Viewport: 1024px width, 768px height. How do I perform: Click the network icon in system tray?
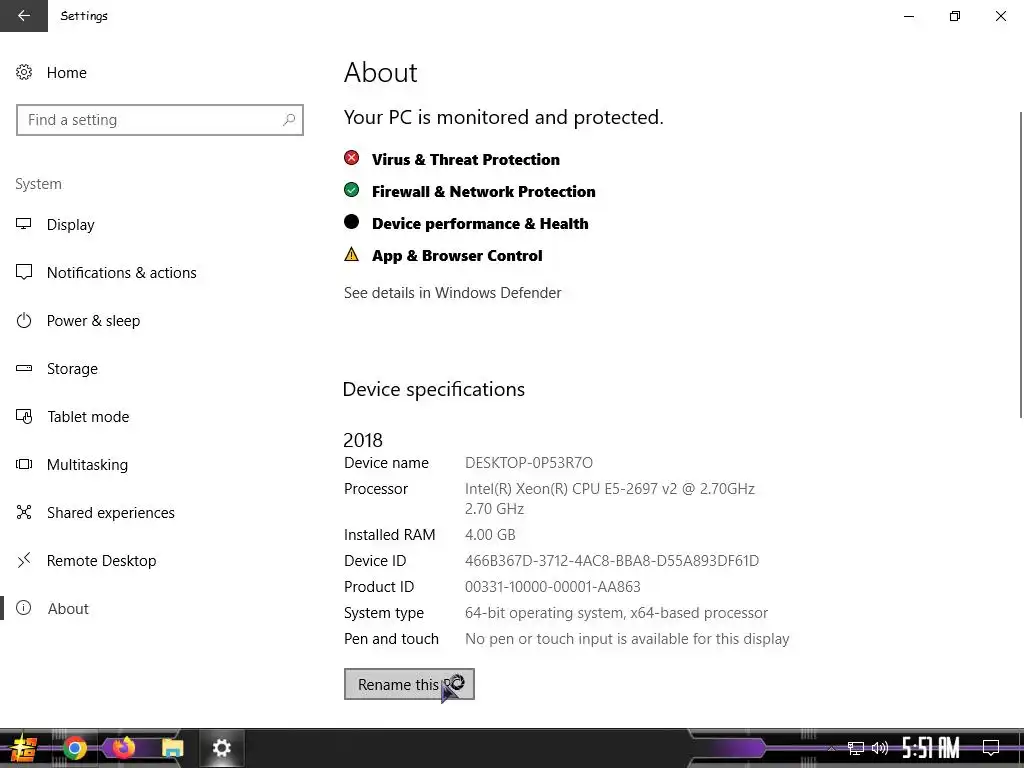856,748
